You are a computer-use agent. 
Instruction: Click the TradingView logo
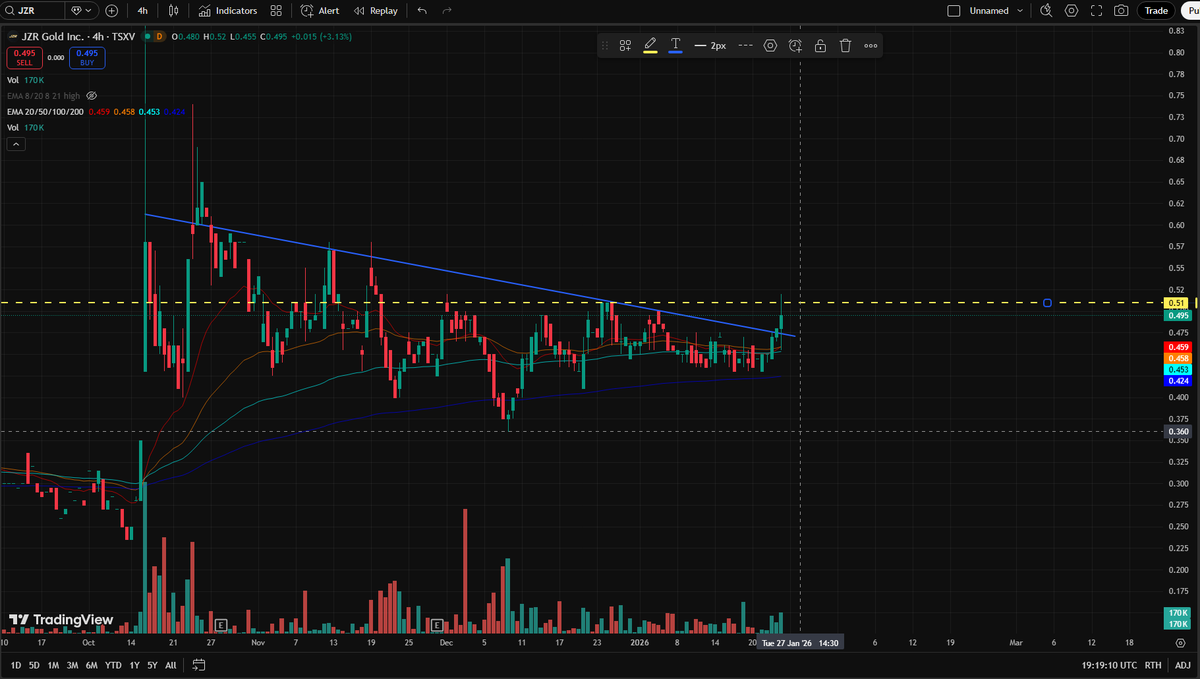[x=61, y=620]
